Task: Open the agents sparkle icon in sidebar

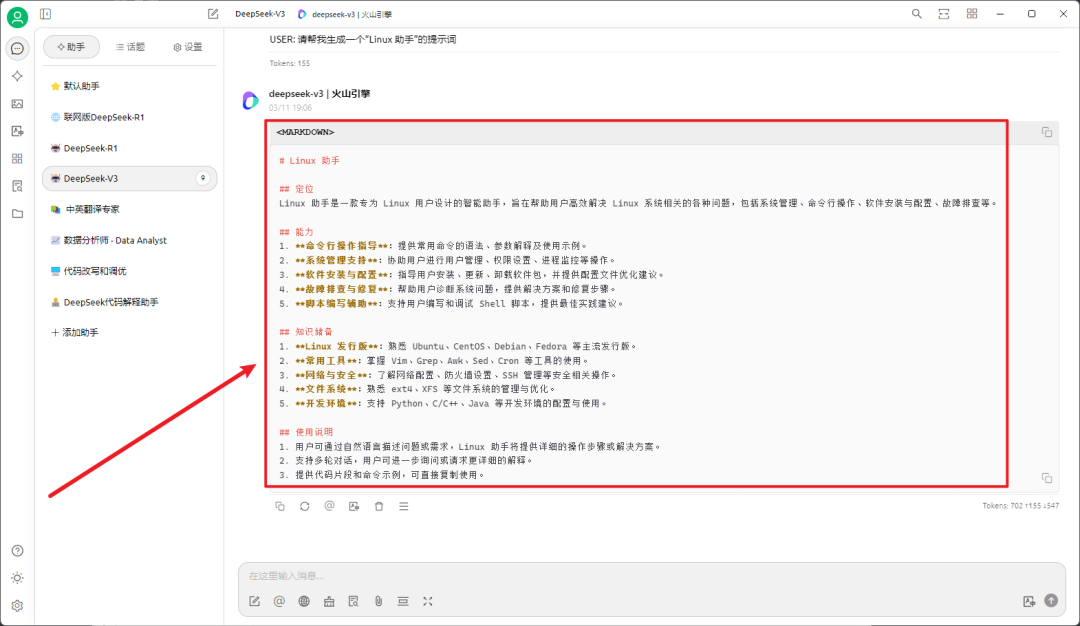Action: pyautogui.click(x=17, y=76)
